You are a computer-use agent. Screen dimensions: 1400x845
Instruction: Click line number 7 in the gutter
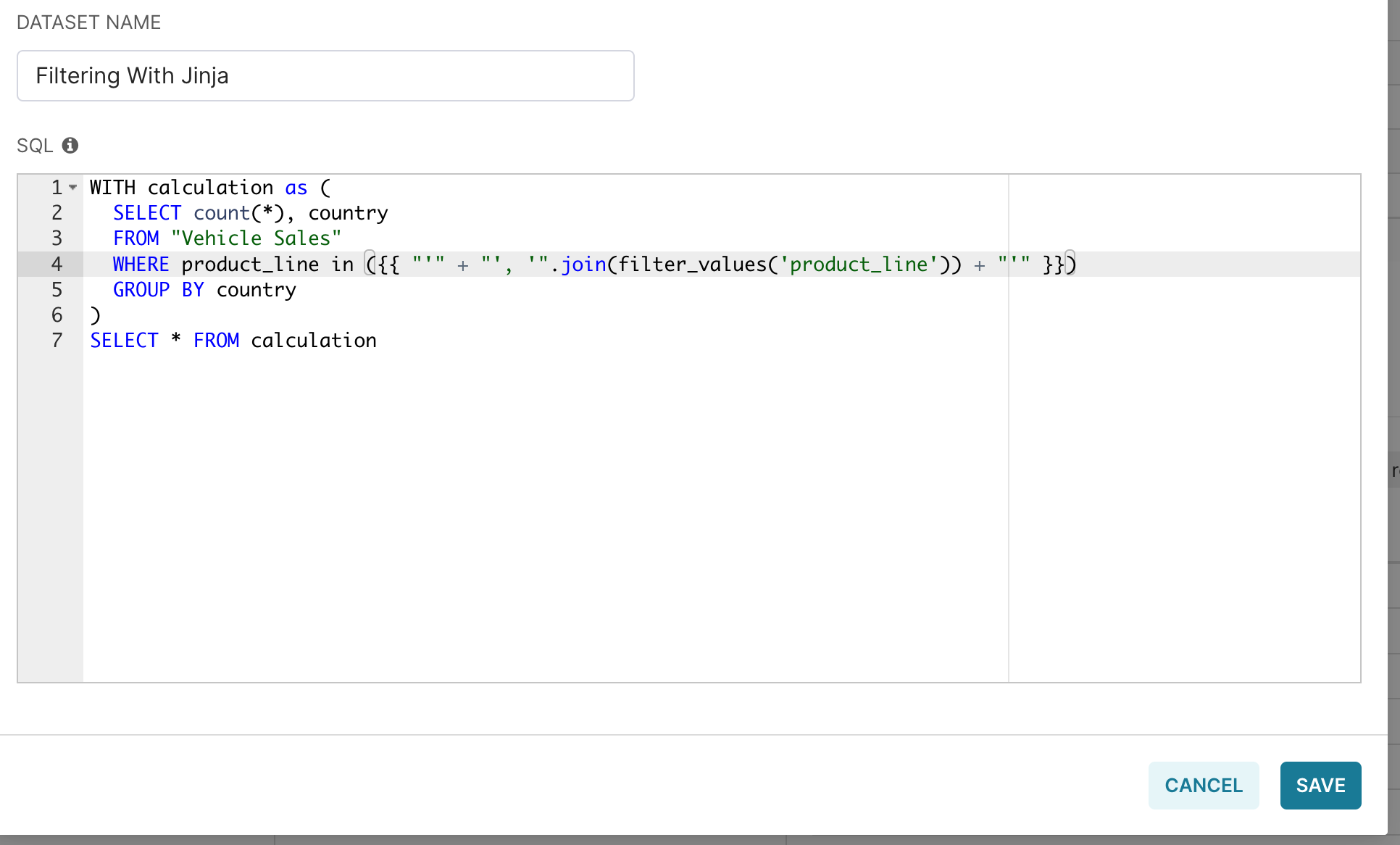(x=57, y=341)
